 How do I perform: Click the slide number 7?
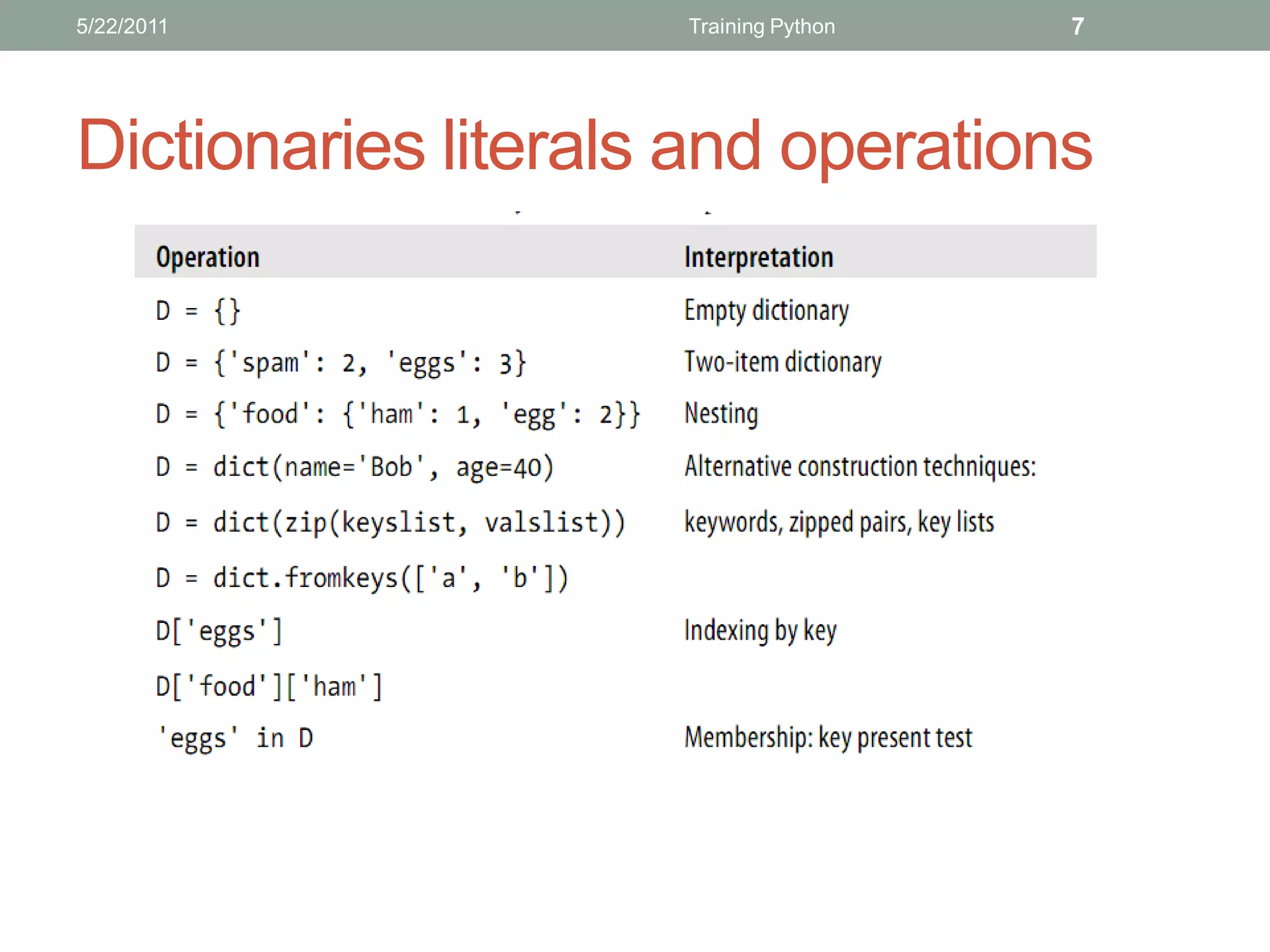1078,27
